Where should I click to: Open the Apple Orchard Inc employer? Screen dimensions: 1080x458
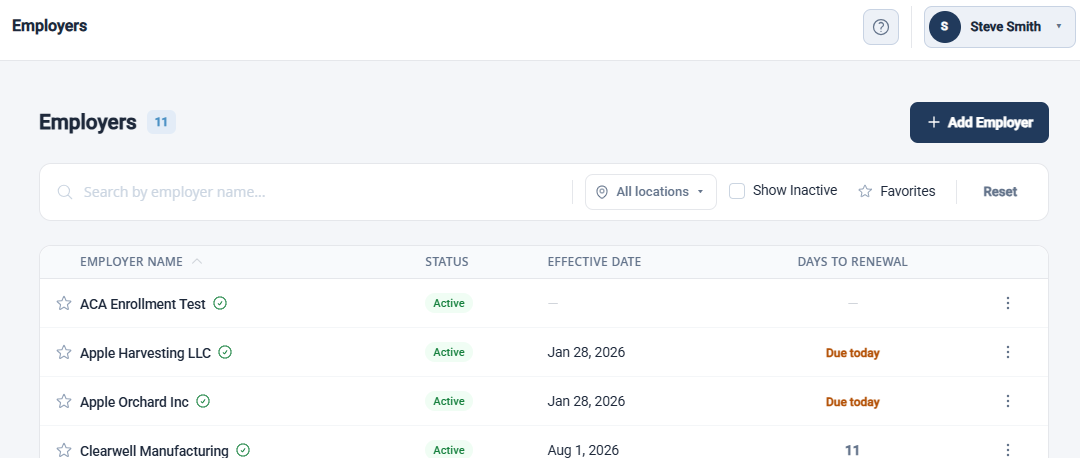click(134, 402)
